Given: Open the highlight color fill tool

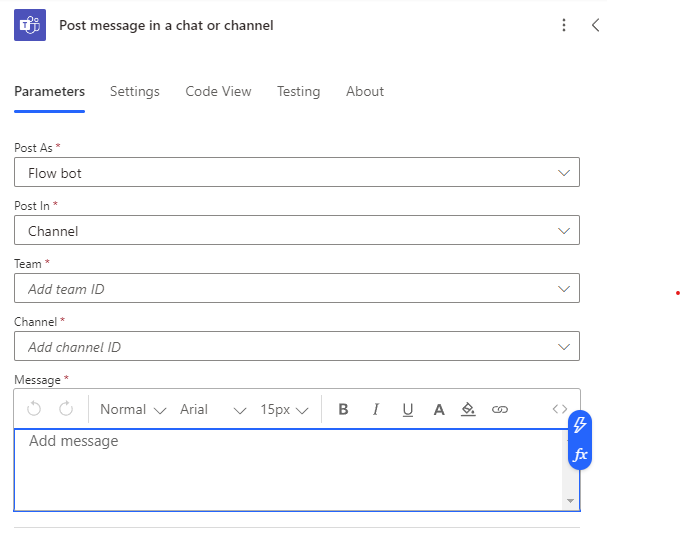Looking at the screenshot, I should (468, 409).
